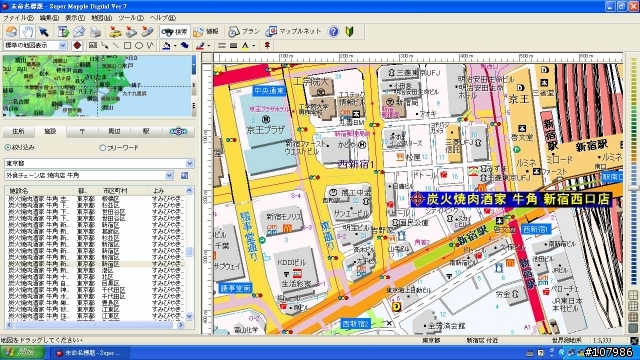This screenshot has width=640, height=360.
Task: Open the ヘルプ menu
Action: [162, 18]
